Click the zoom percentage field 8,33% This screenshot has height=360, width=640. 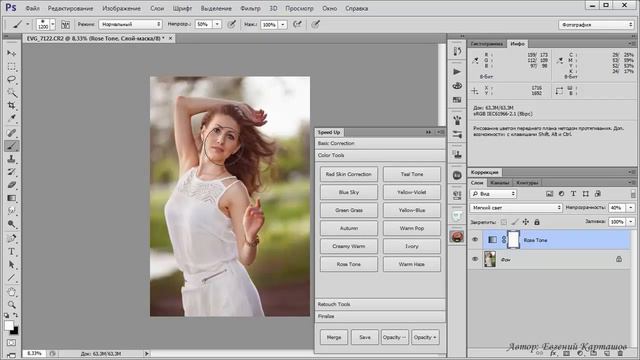point(34,353)
